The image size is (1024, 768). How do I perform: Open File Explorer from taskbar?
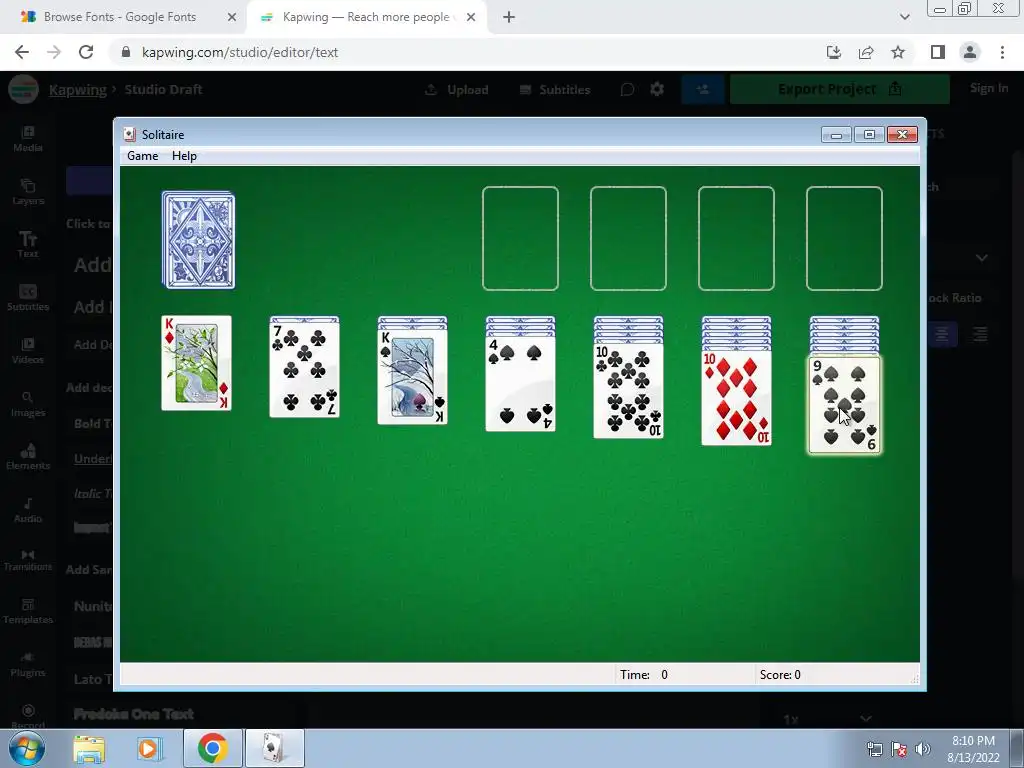pos(89,748)
